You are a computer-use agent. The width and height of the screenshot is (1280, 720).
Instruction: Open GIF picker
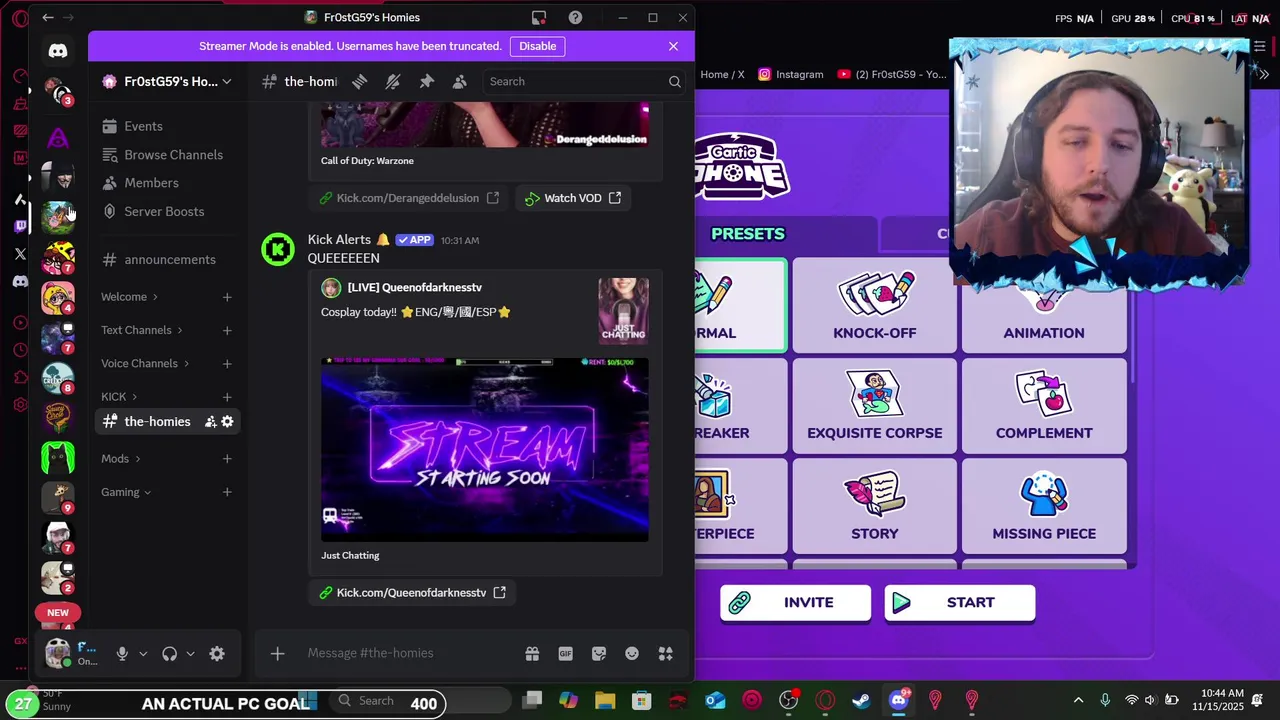click(x=565, y=654)
